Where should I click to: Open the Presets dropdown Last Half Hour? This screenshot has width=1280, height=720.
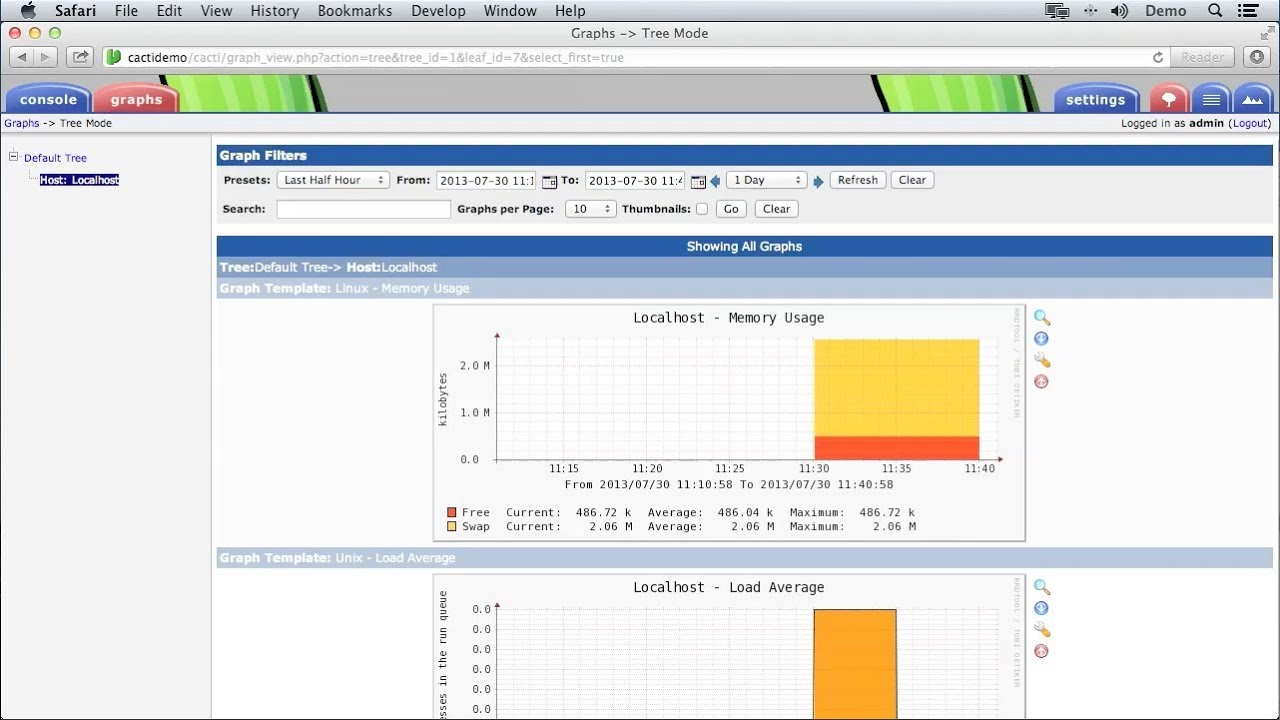[333, 180]
